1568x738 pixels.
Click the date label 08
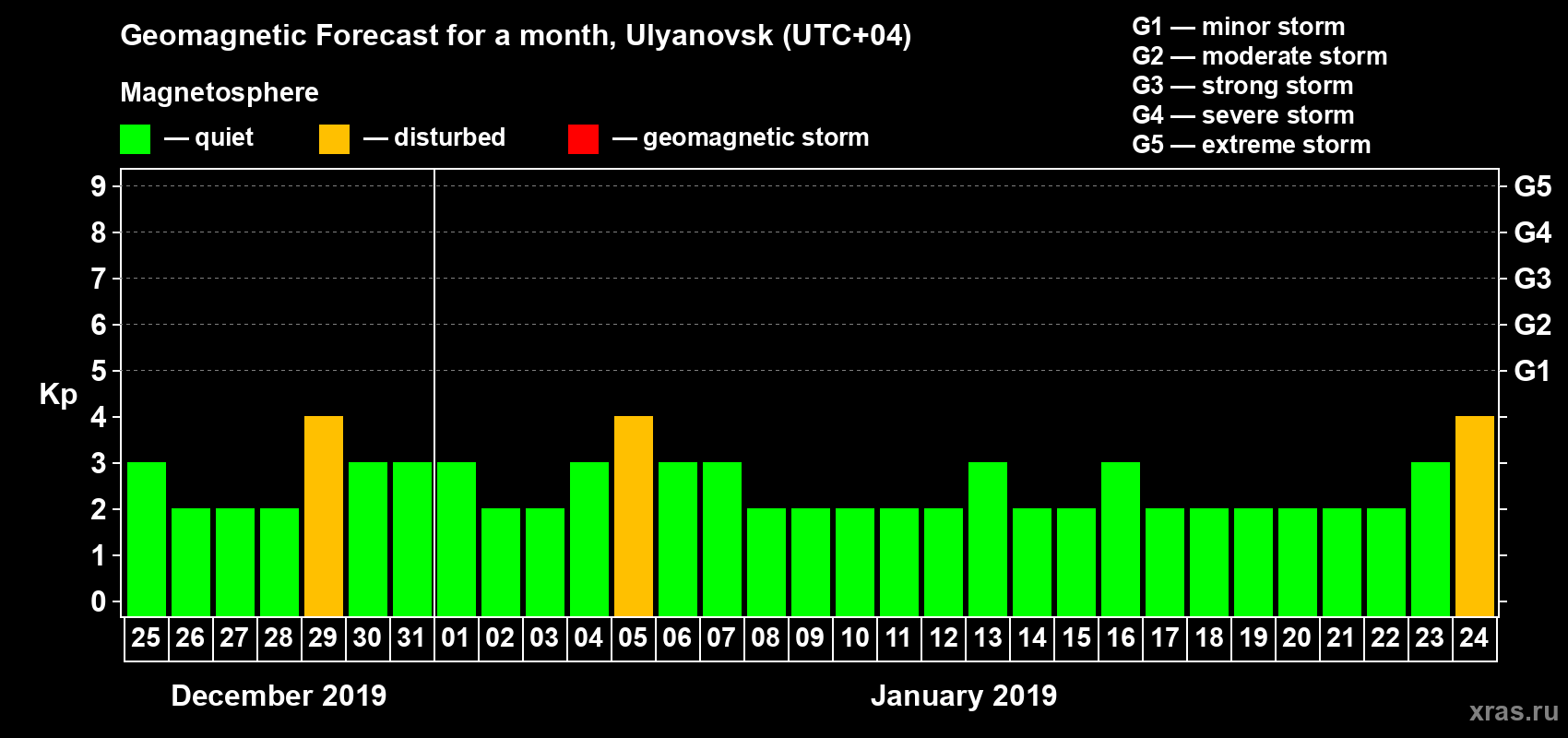(766, 637)
